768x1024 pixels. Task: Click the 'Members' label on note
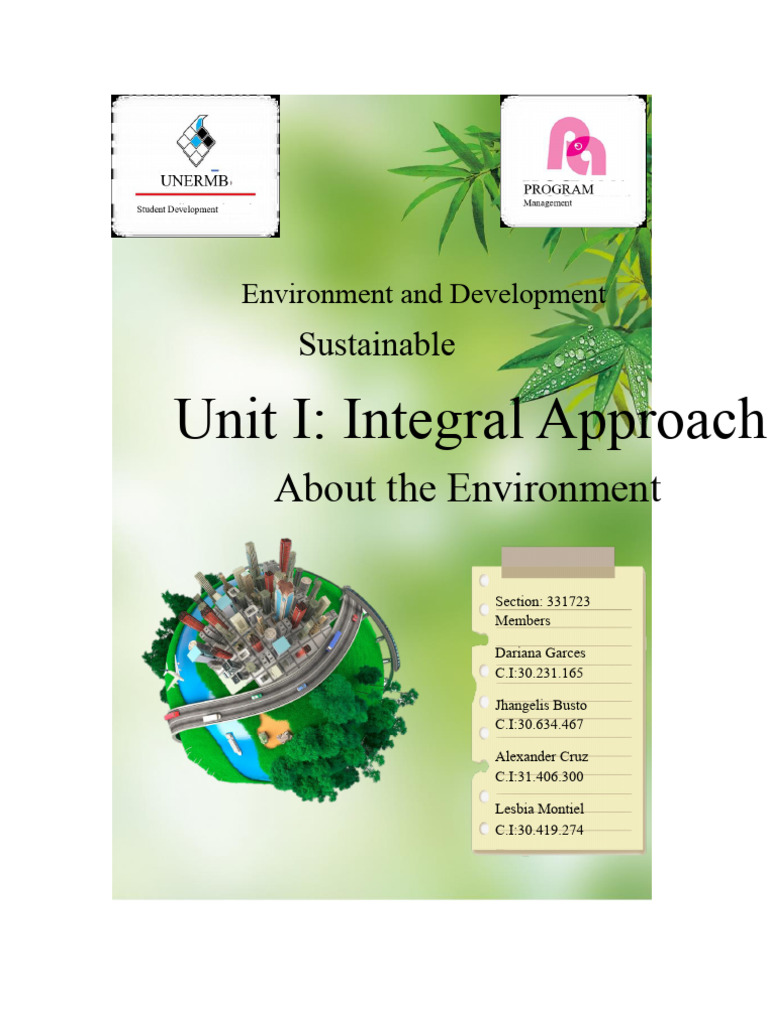point(522,620)
